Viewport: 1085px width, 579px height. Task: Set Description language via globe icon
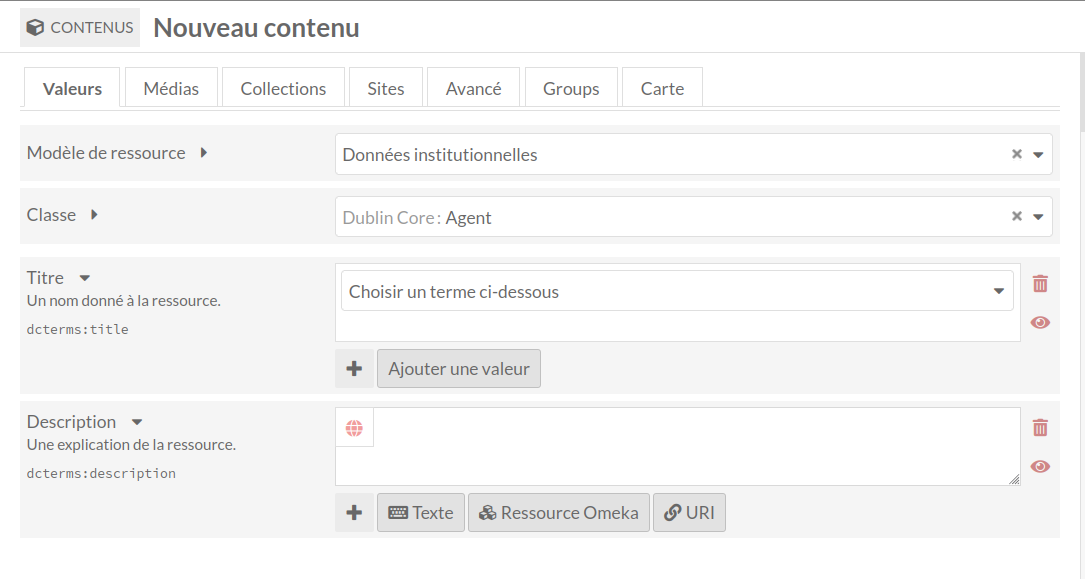pyautogui.click(x=354, y=428)
